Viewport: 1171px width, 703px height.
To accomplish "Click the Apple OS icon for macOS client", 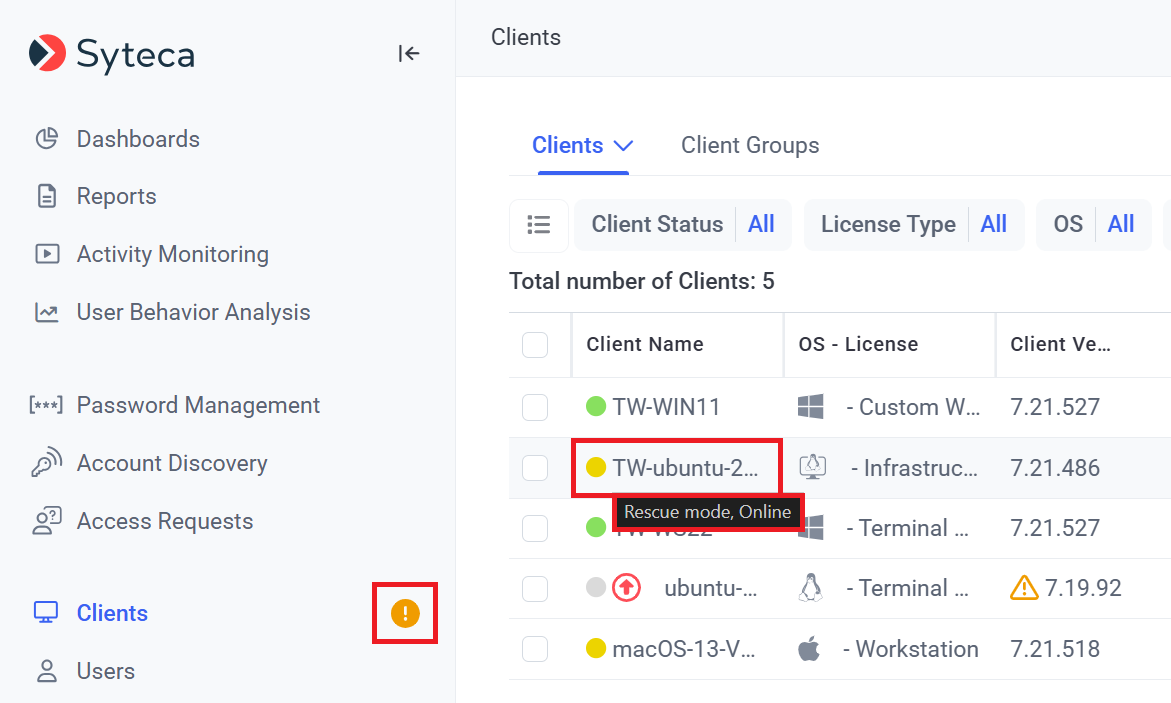I will tap(809, 649).
